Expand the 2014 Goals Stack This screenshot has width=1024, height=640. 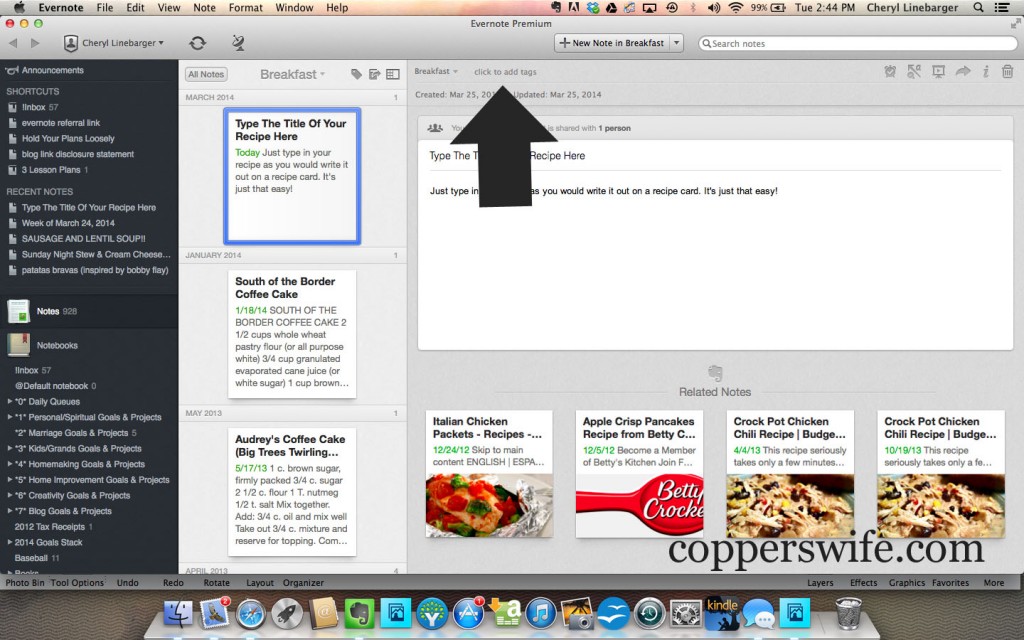pyautogui.click(x=9, y=543)
